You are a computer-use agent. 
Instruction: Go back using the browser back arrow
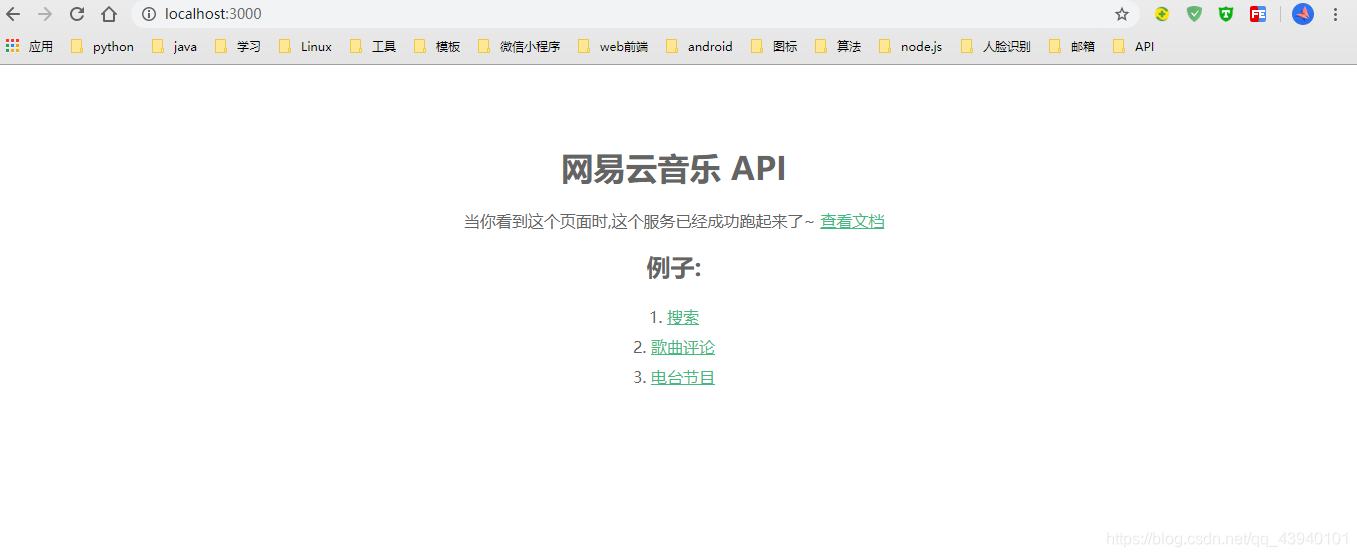pos(13,14)
